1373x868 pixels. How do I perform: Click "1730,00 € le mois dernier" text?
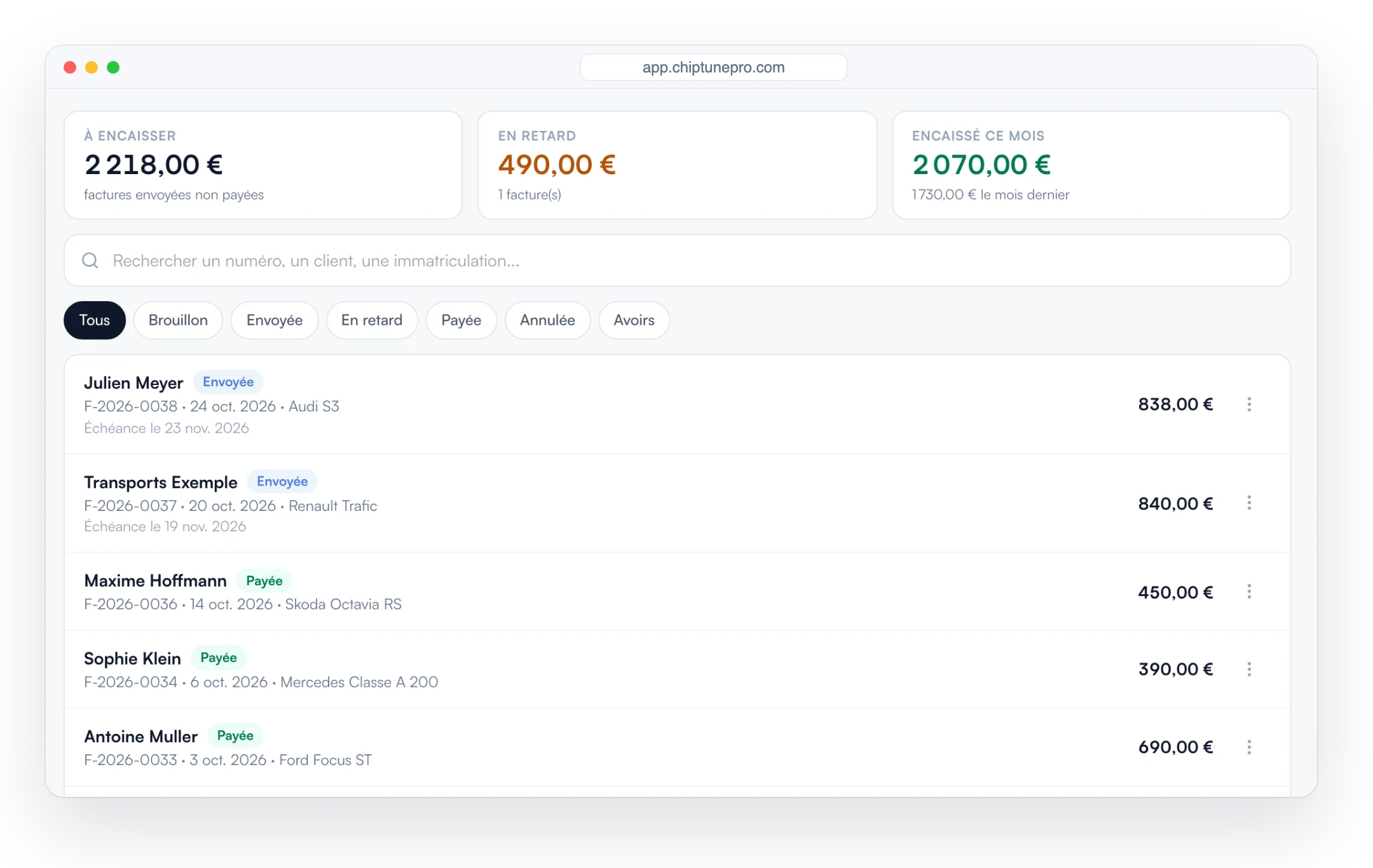(x=990, y=194)
